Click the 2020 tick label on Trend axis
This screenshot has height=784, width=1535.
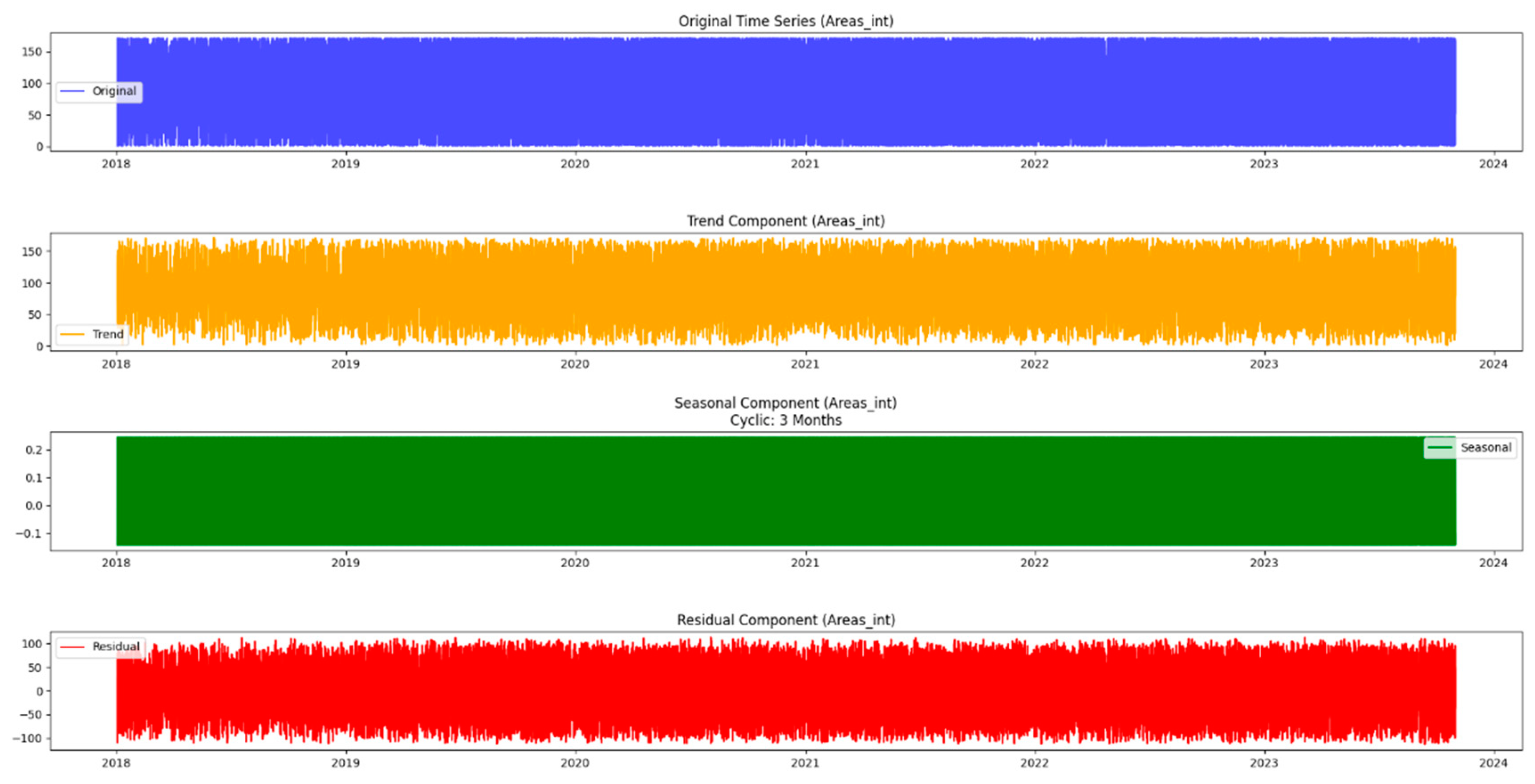[x=574, y=364]
